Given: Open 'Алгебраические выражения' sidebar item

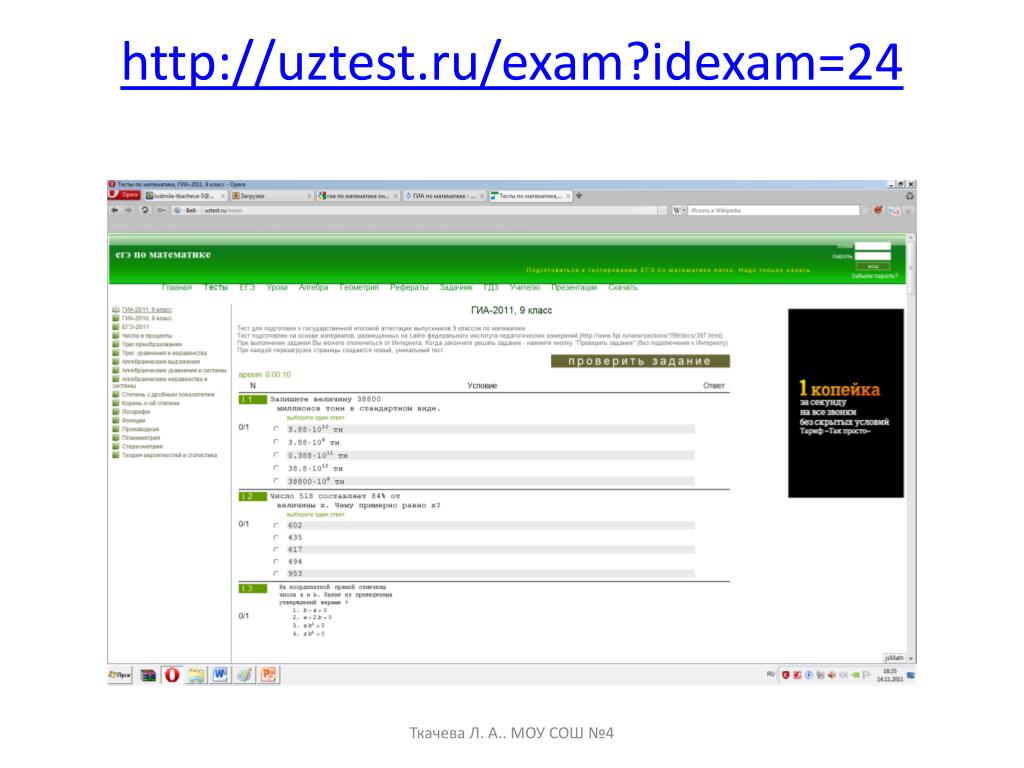Looking at the screenshot, I should [161, 361].
